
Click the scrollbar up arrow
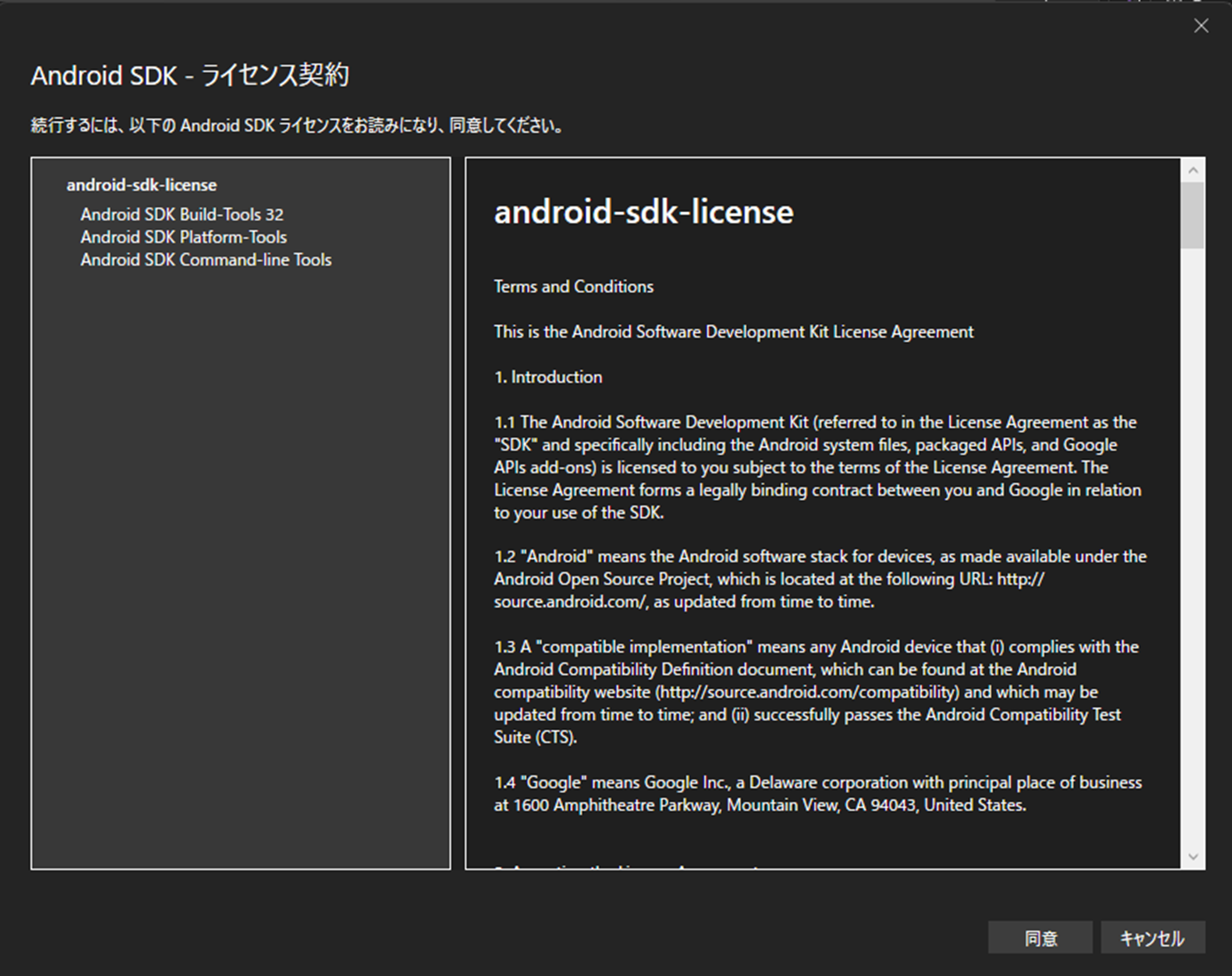tap(1193, 170)
